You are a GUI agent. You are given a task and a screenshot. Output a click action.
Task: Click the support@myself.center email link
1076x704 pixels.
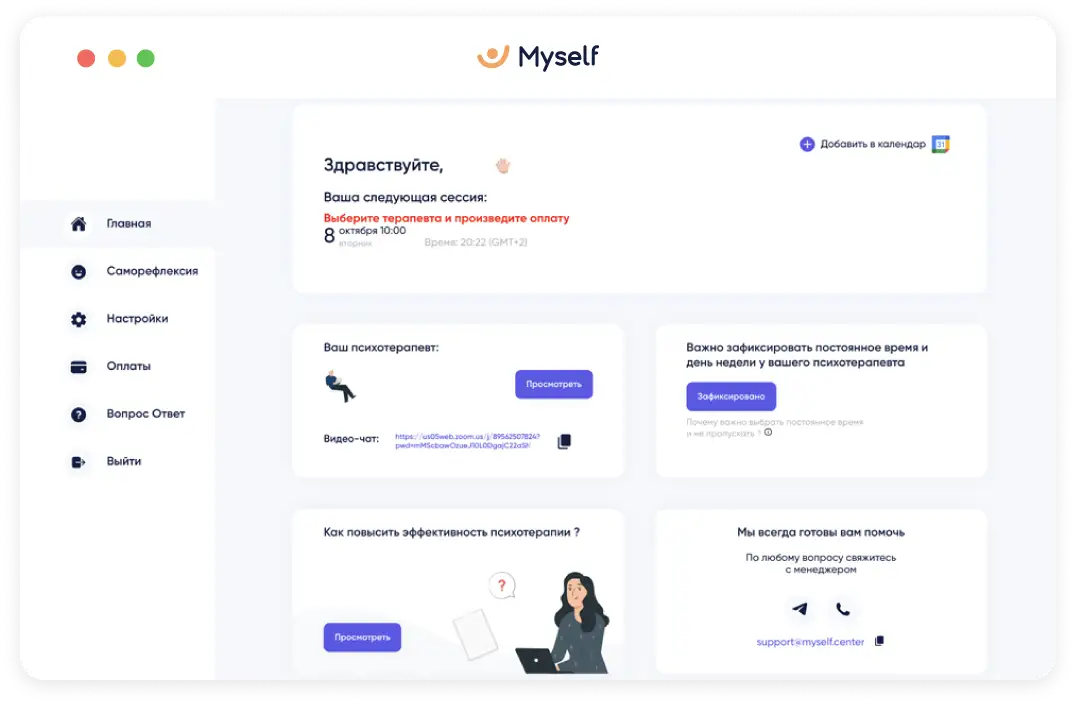[810, 642]
